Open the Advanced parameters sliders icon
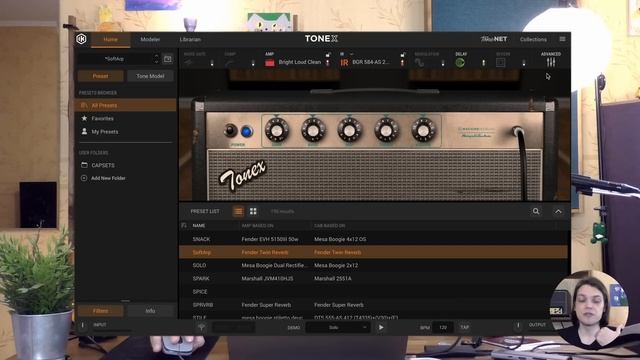 pyautogui.click(x=551, y=62)
